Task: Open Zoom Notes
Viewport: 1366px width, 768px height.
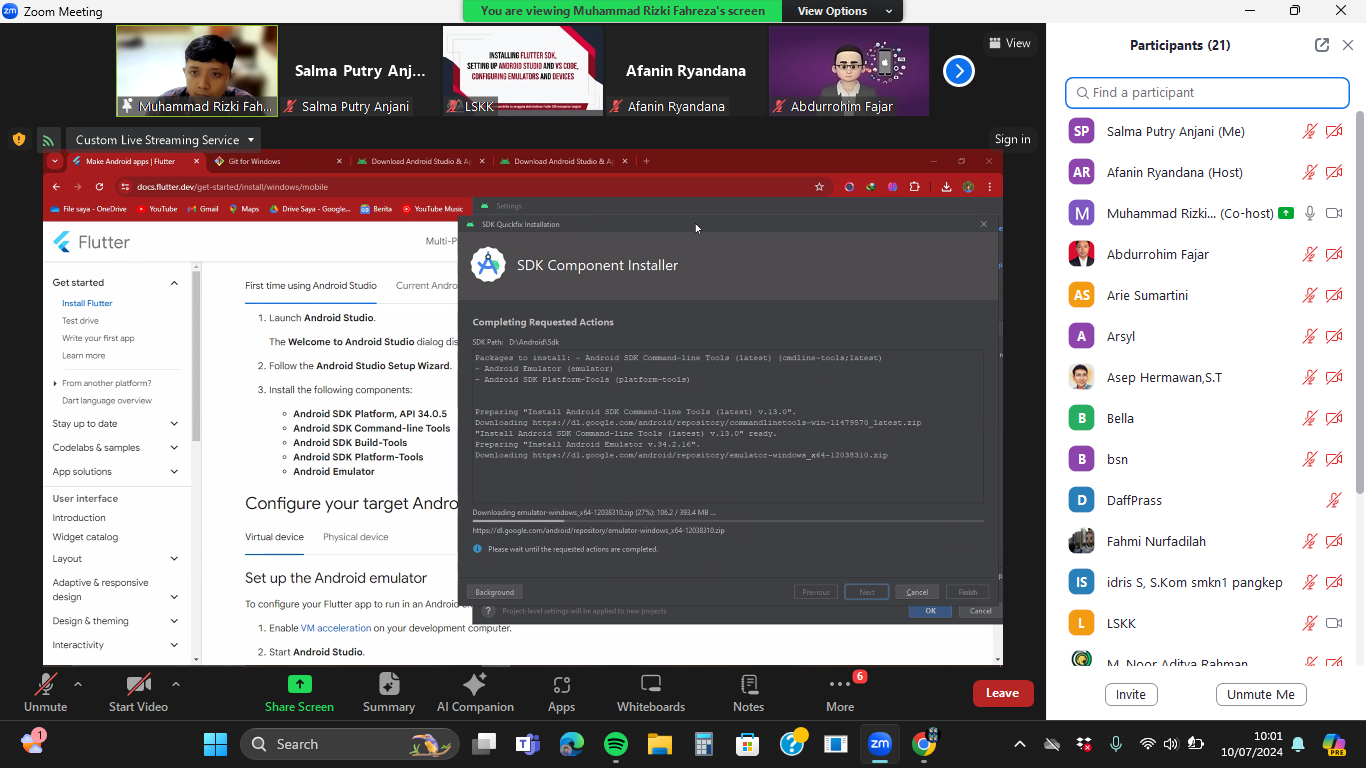Action: pyautogui.click(x=748, y=693)
